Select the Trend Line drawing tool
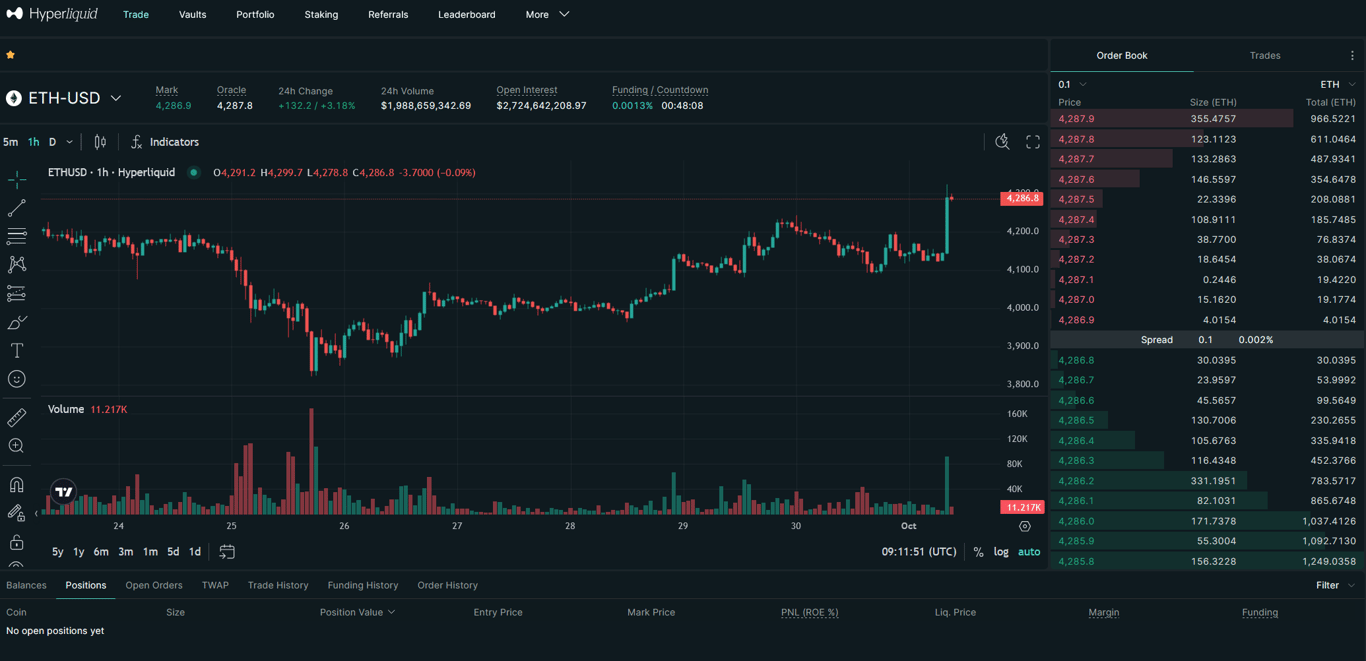 16,207
